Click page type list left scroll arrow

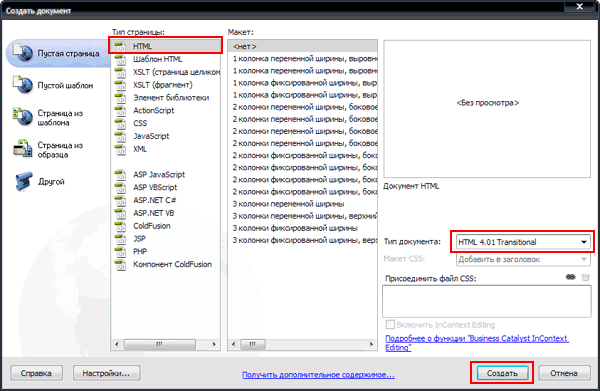(x=117, y=344)
